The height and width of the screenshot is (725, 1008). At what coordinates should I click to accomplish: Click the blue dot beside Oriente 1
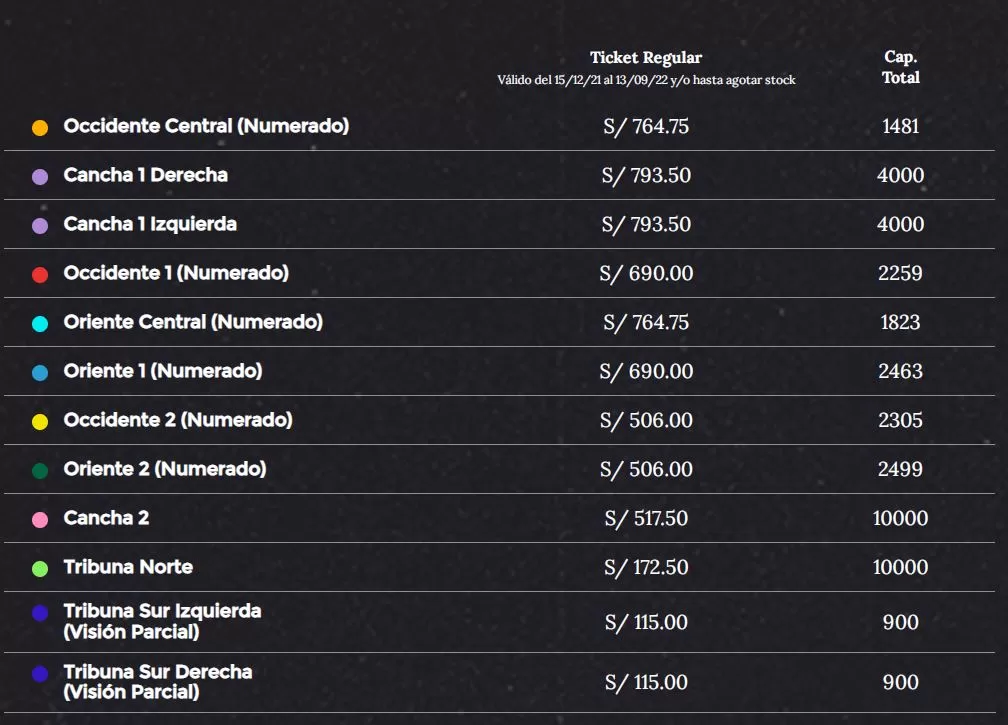coord(40,373)
